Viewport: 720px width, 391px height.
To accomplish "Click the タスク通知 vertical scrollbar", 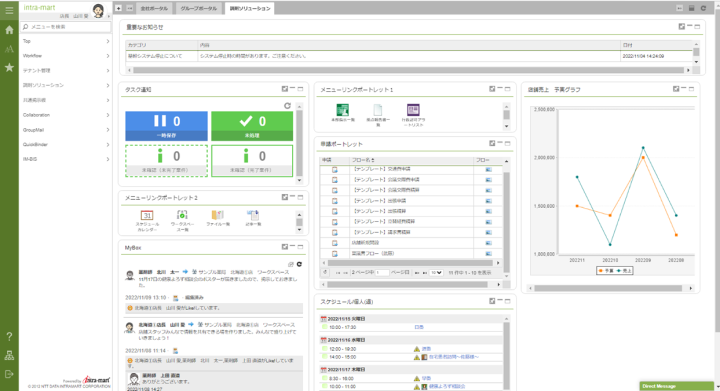I will point(299,143).
